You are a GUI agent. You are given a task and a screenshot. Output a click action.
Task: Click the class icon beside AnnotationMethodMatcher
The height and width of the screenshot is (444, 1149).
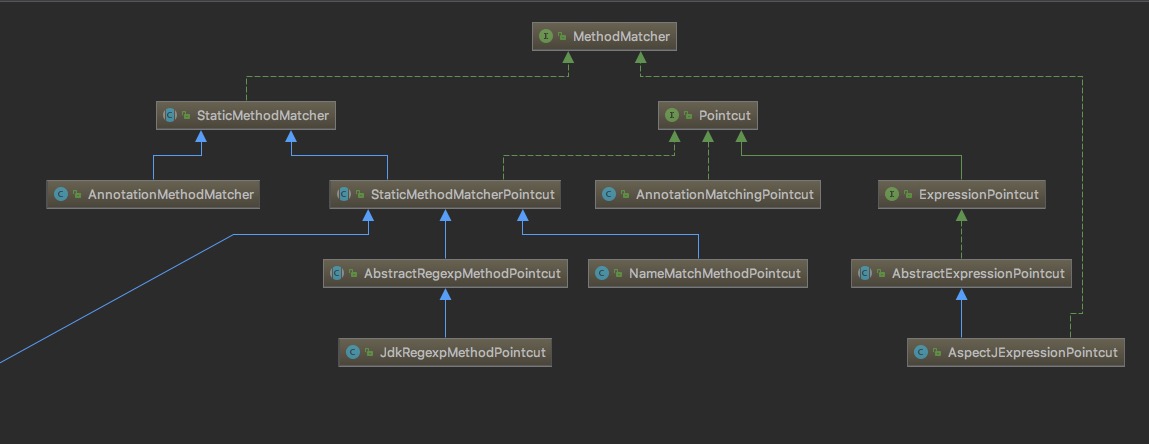pyautogui.click(x=61, y=194)
